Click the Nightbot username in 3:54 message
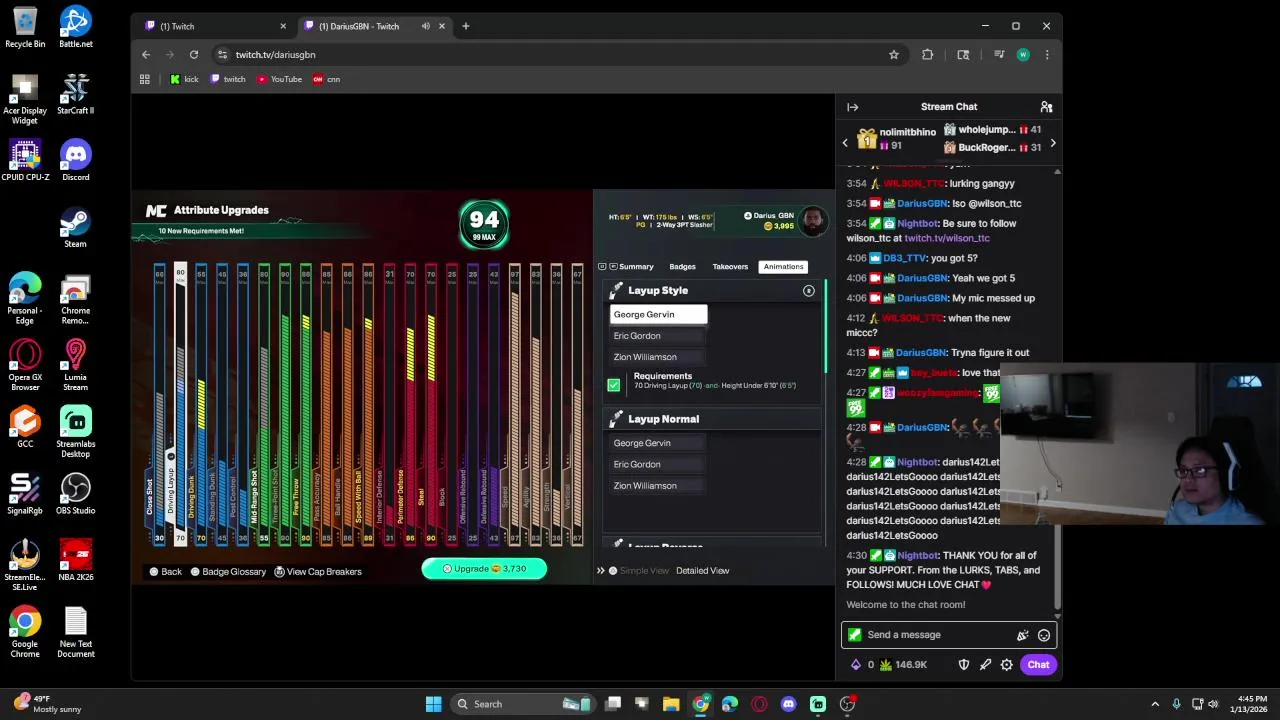The width and height of the screenshot is (1280, 720). coord(917,224)
